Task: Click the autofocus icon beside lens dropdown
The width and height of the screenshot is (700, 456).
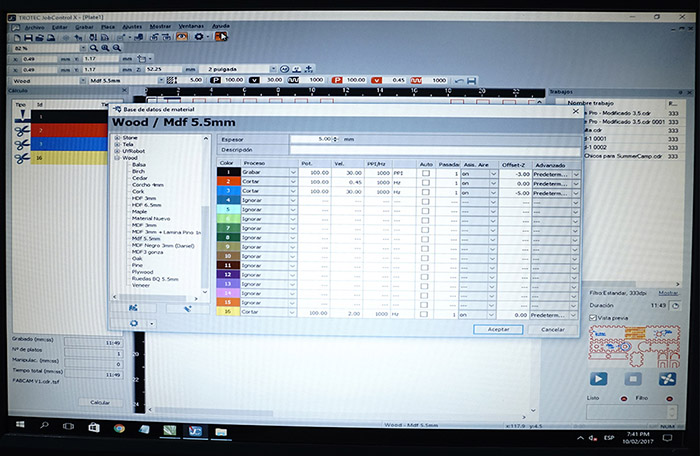Action: [x=284, y=69]
